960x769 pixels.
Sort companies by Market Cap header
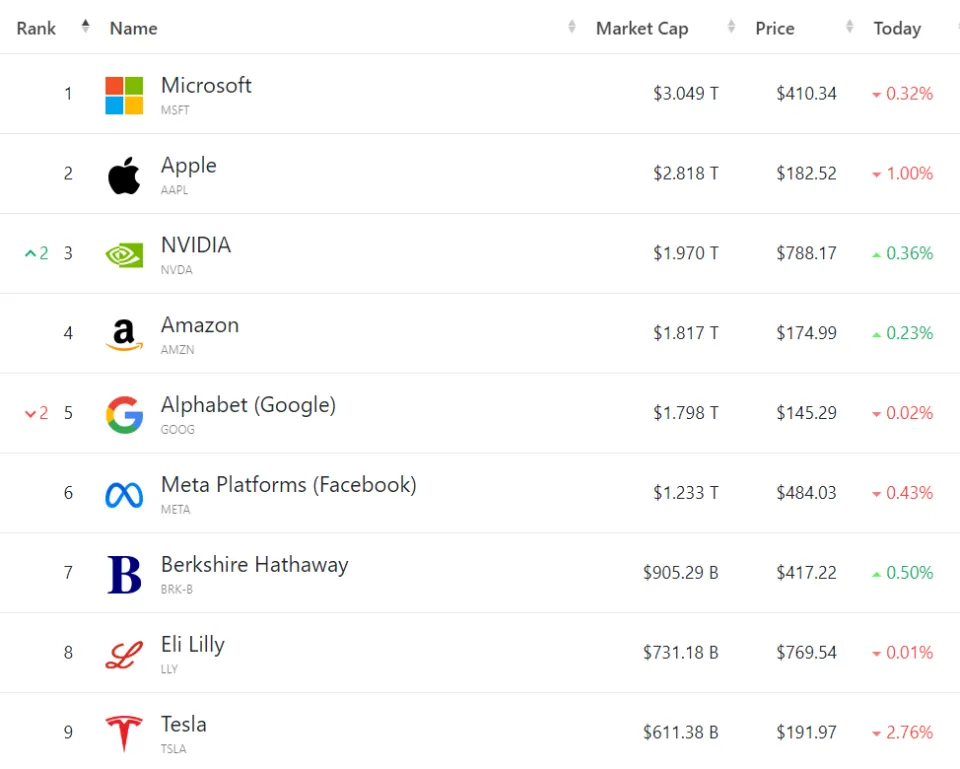[642, 28]
